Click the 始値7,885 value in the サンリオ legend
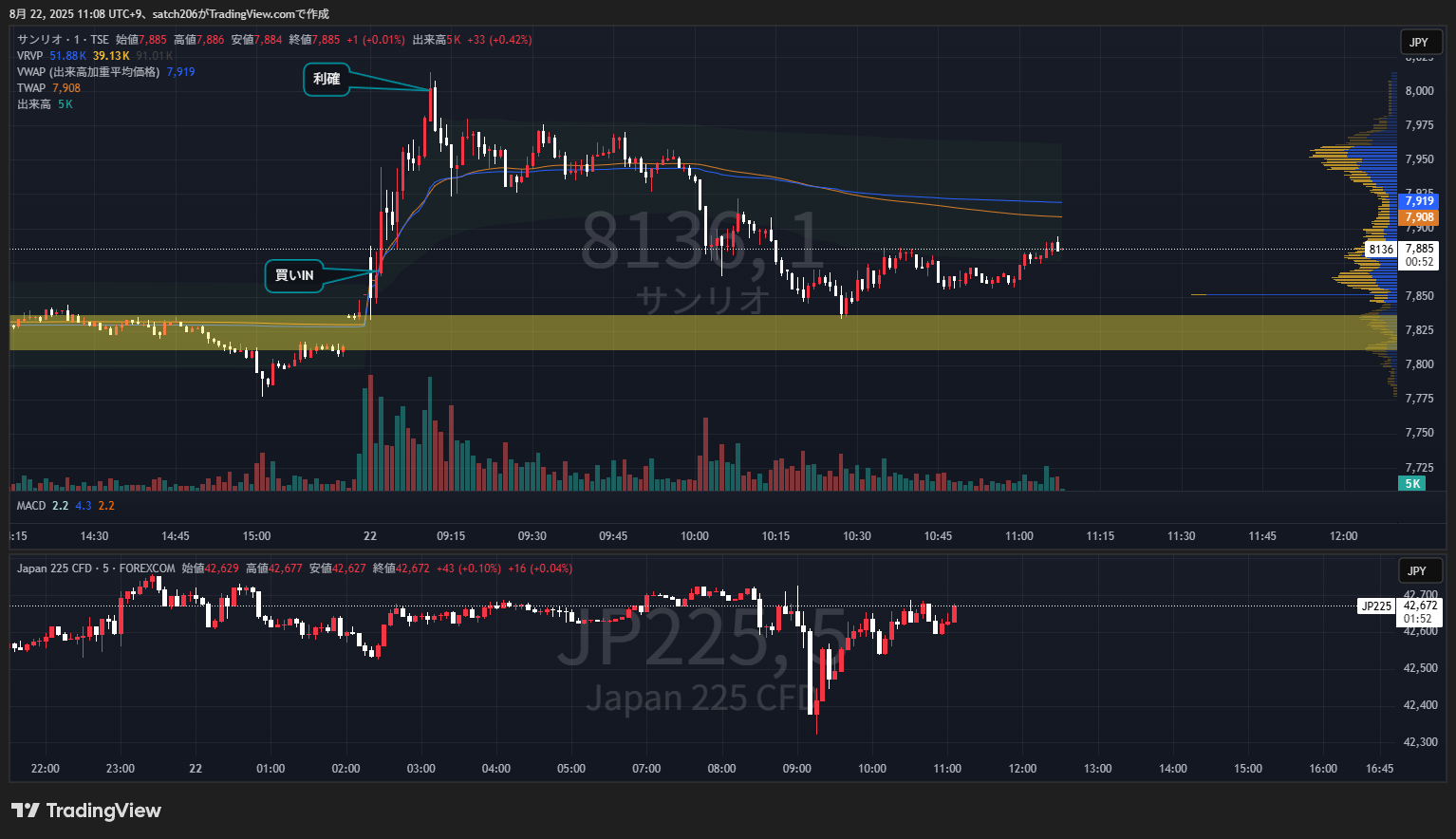Screen dimensions: 1456x839 click(141, 40)
